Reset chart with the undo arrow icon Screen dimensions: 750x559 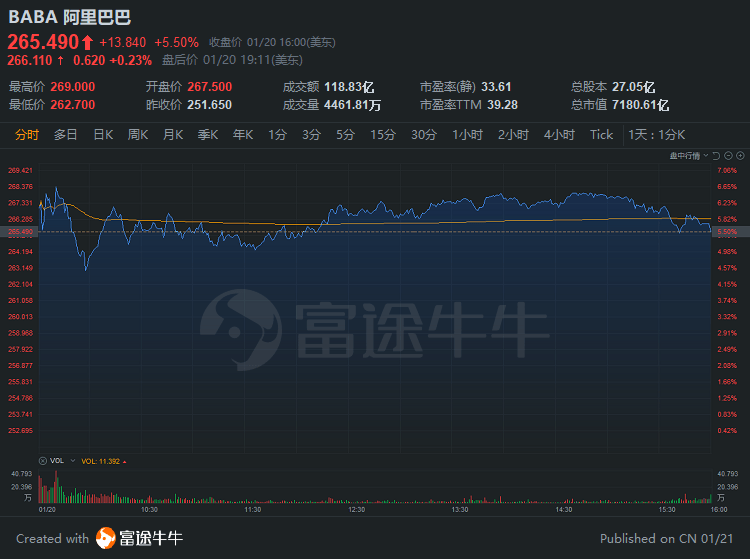716,156
